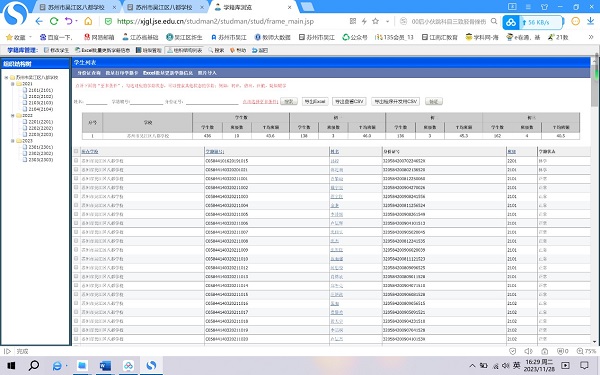Screen dimensions: 600x375
Task: Click the purple undo-close-tab arrow icon
Action: [68, 21]
